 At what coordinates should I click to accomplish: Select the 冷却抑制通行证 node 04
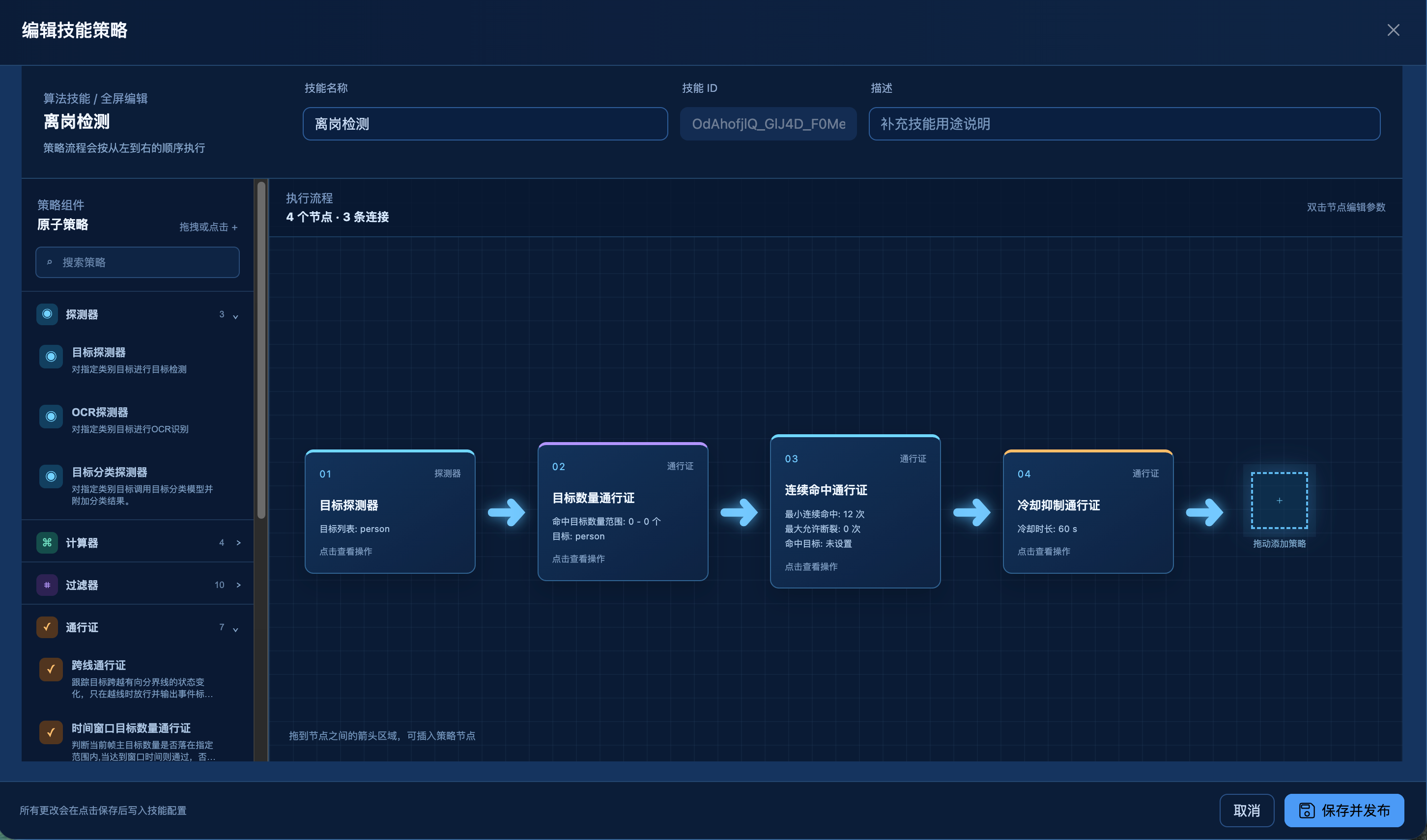coord(1088,512)
